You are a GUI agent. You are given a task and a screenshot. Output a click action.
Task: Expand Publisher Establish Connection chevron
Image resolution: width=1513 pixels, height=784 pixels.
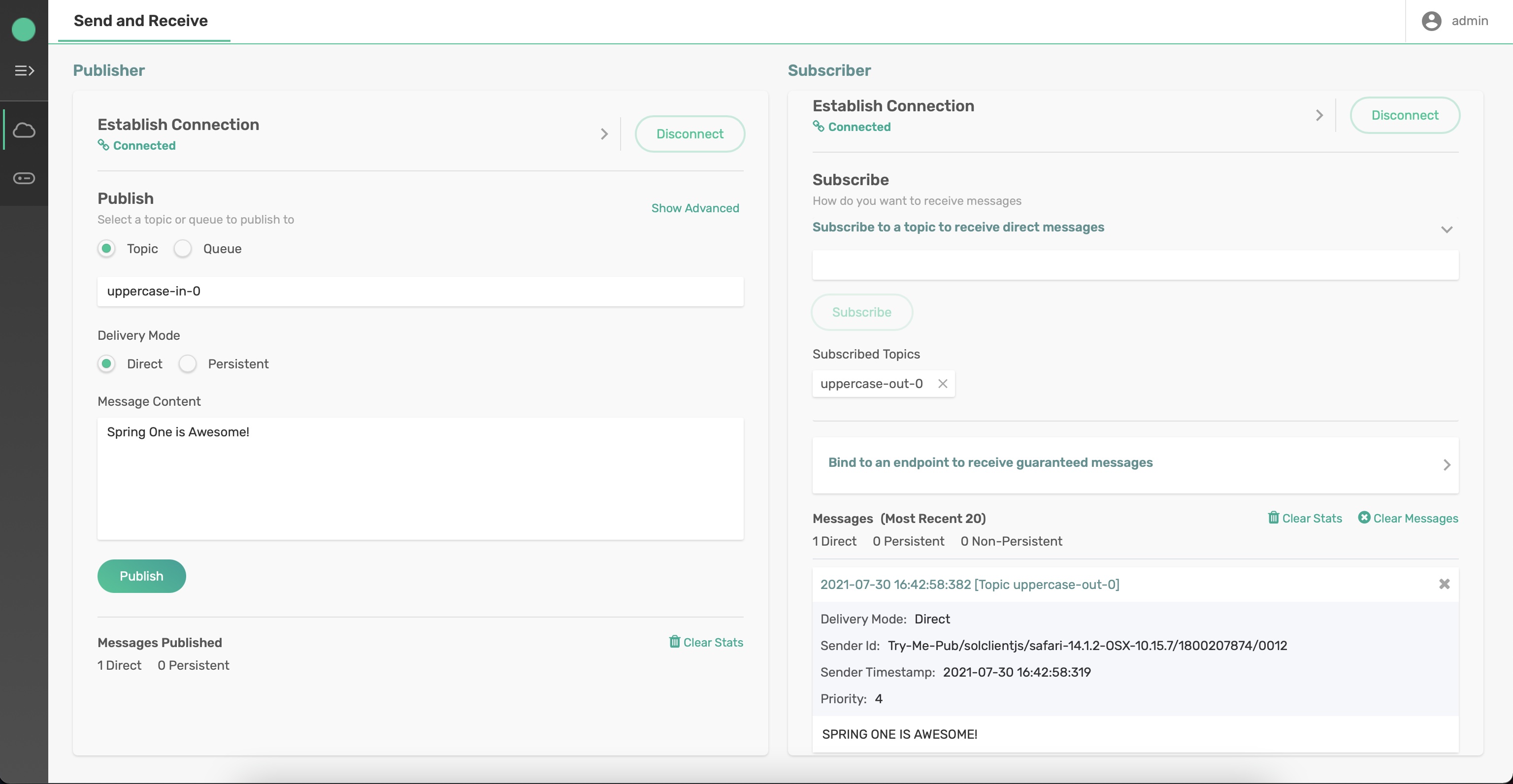tap(604, 134)
